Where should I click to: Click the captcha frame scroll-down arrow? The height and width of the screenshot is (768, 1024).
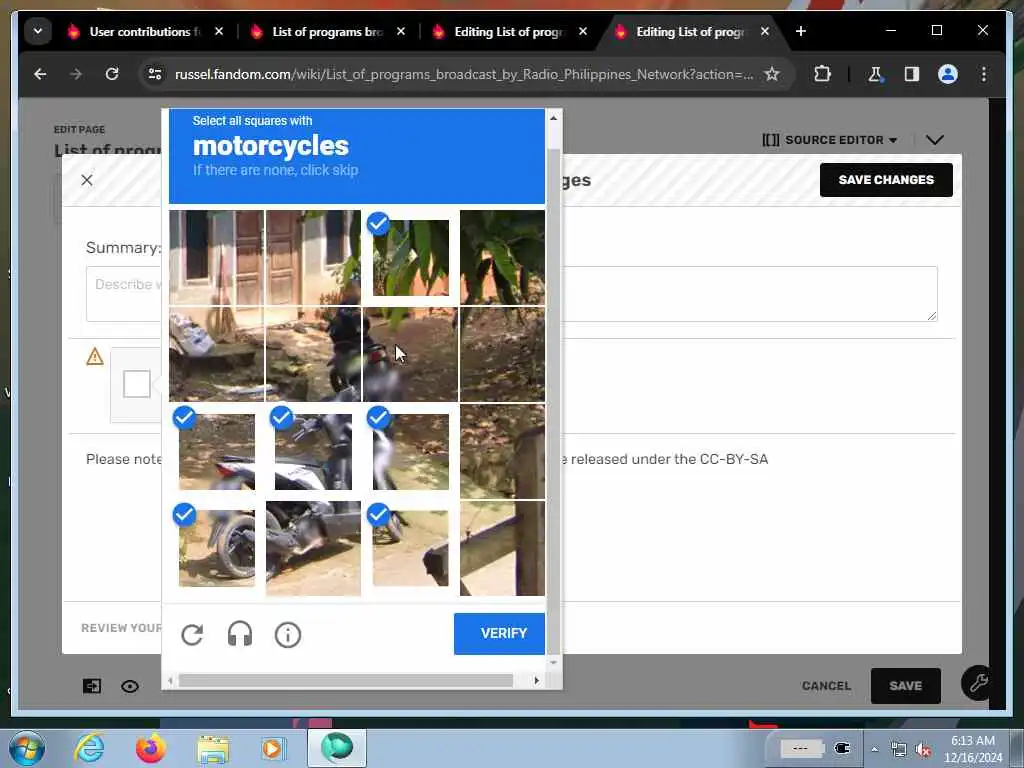(x=553, y=662)
